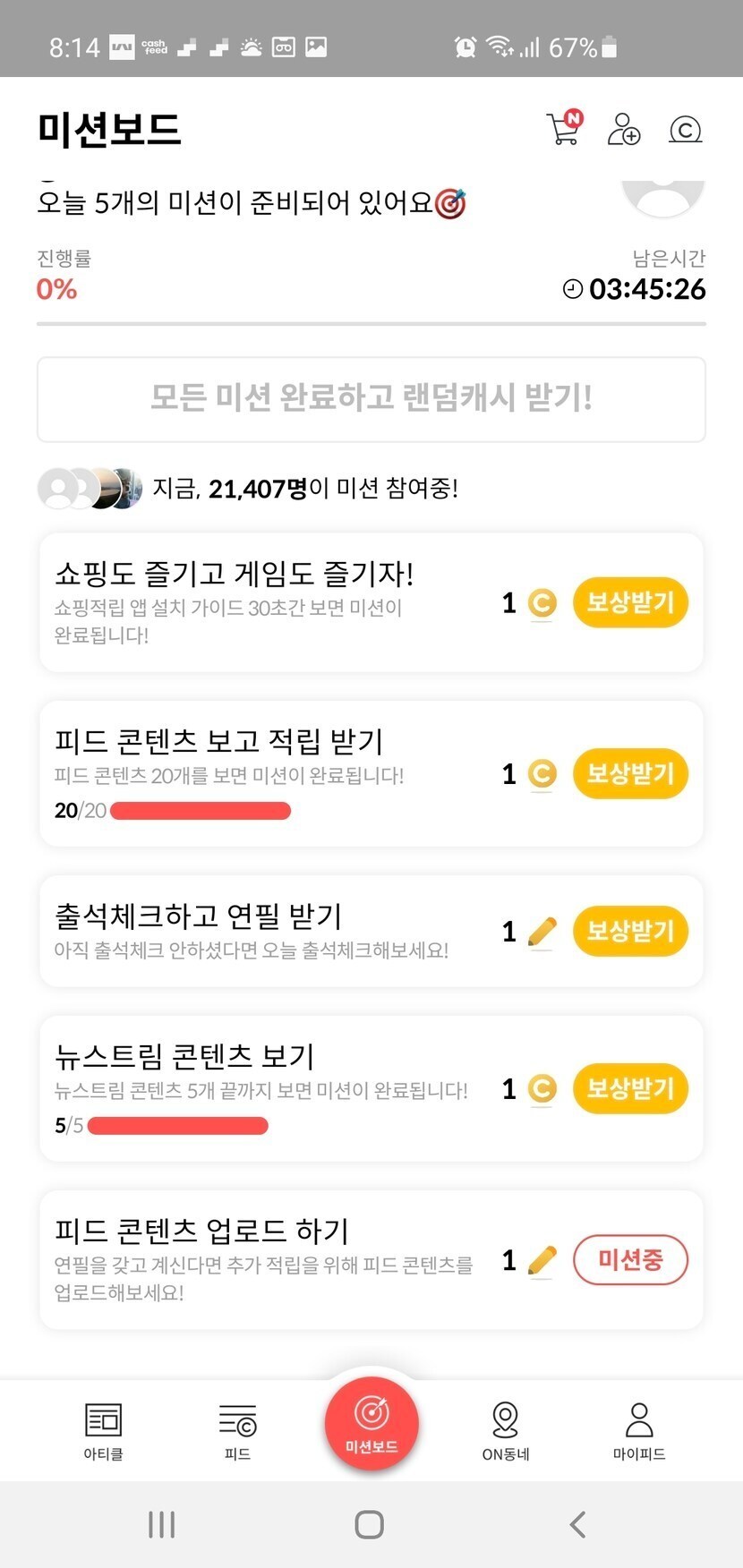This screenshot has width=743, height=1568.
Task: Claim reward for 쇼핑도 즐기고 게임도 즐기자 mission
Action: [630, 602]
